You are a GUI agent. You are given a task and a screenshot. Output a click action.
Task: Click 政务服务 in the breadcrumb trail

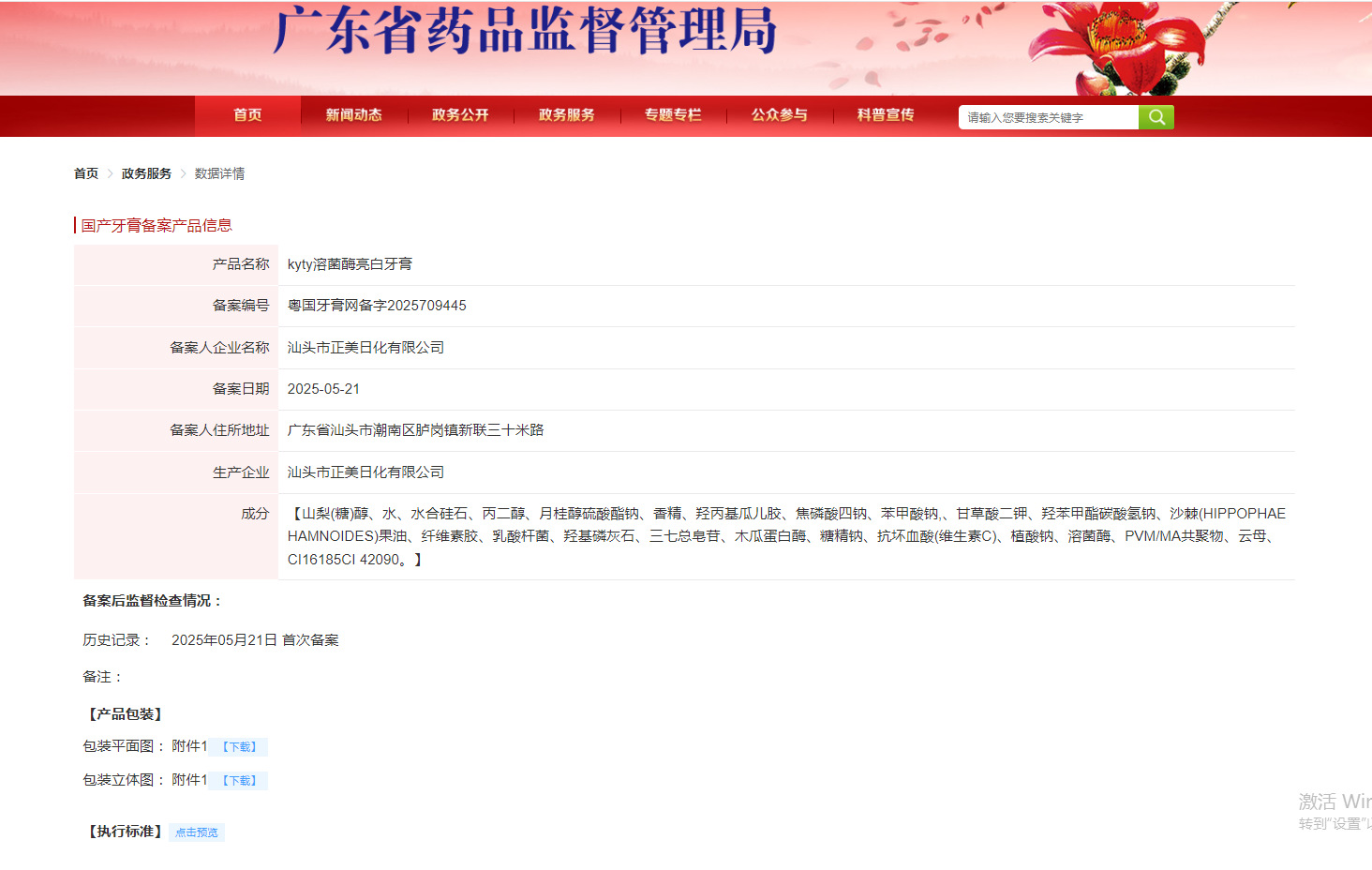pyautogui.click(x=145, y=172)
